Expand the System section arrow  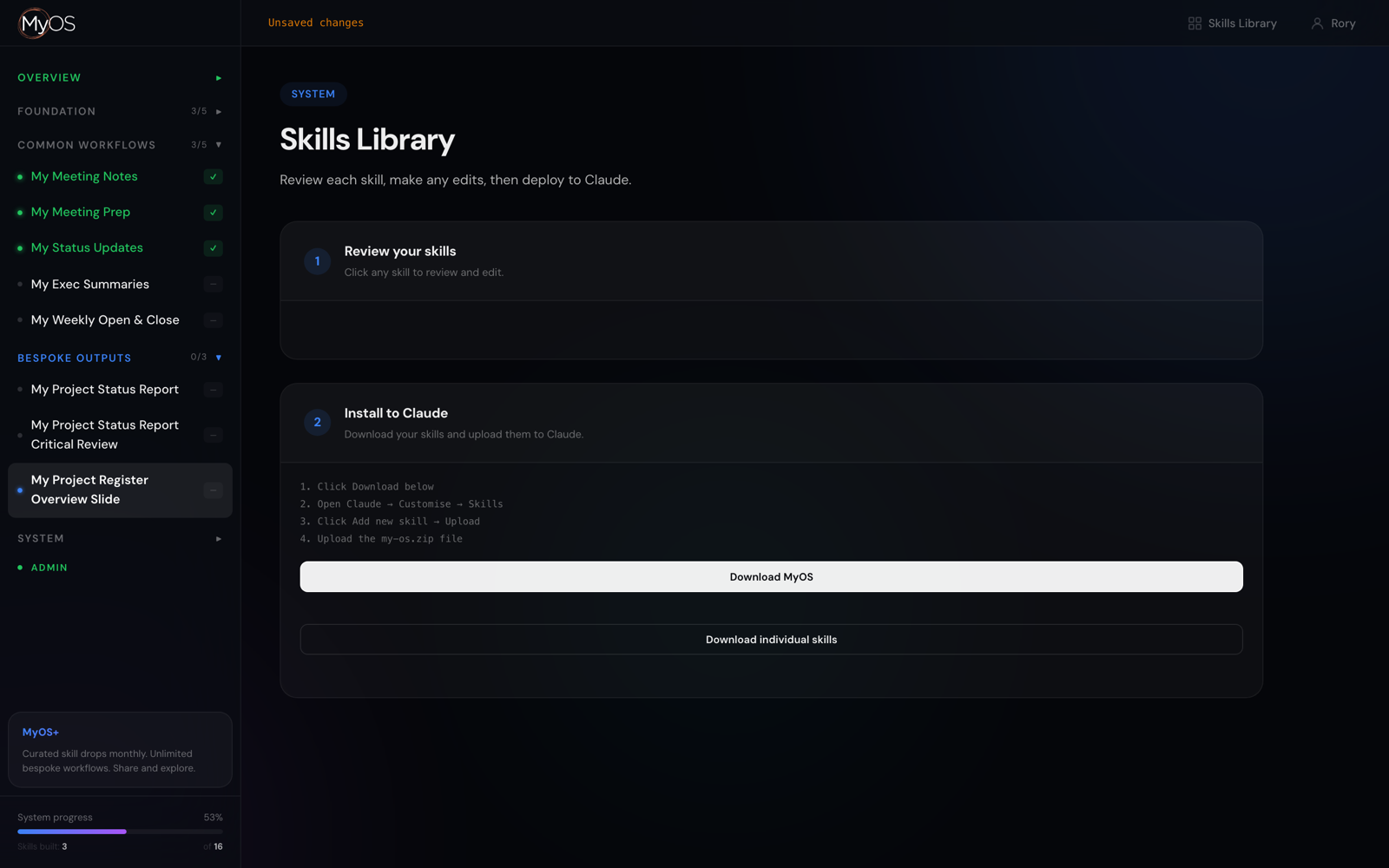[x=219, y=539]
